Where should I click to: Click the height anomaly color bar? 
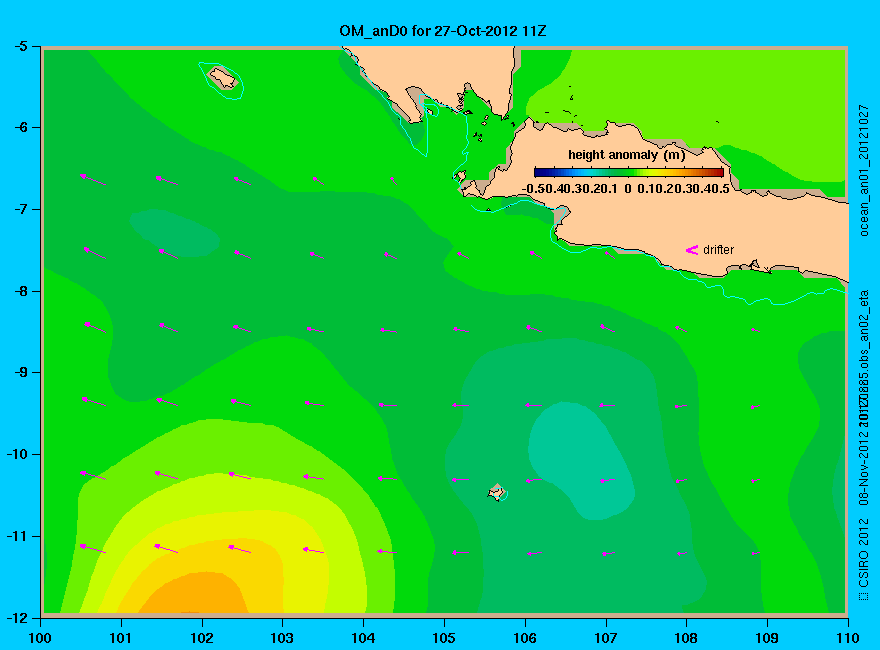629,172
